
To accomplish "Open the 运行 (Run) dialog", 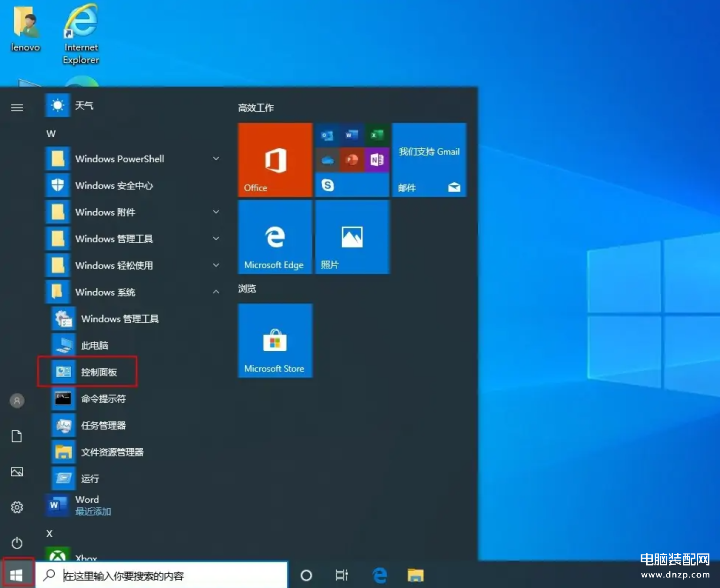I will coord(137,479).
